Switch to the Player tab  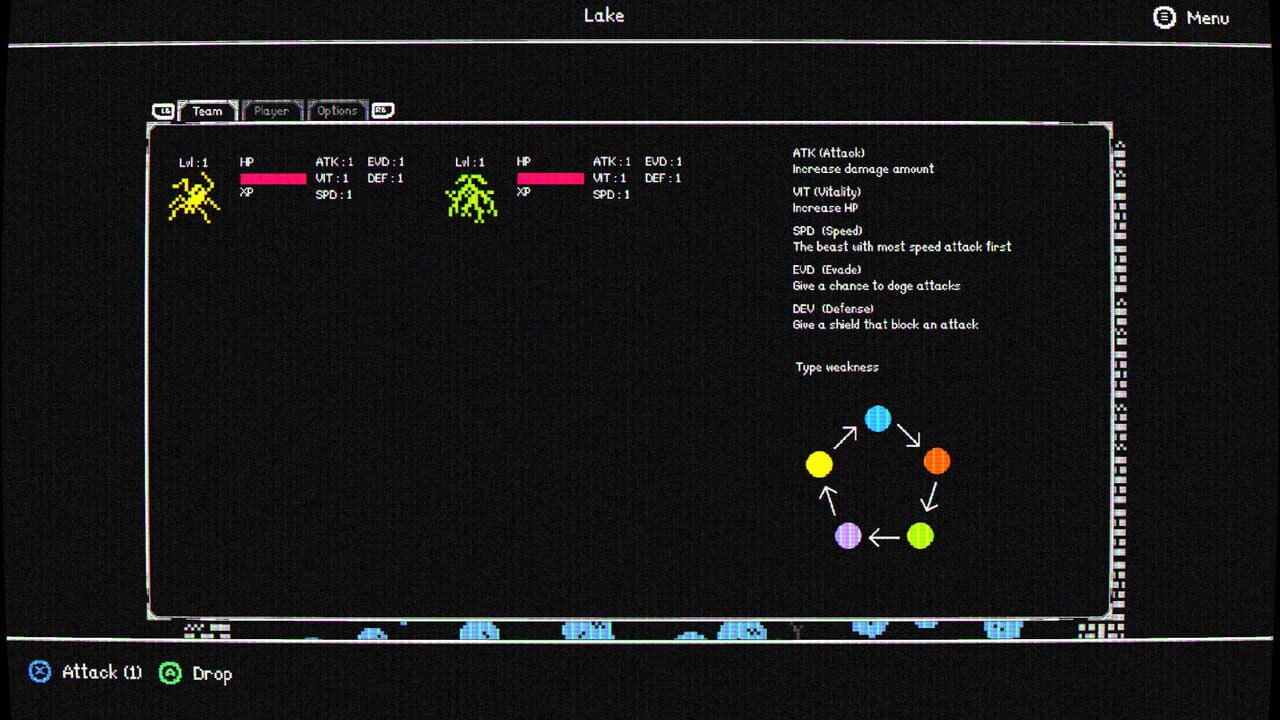click(x=271, y=111)
